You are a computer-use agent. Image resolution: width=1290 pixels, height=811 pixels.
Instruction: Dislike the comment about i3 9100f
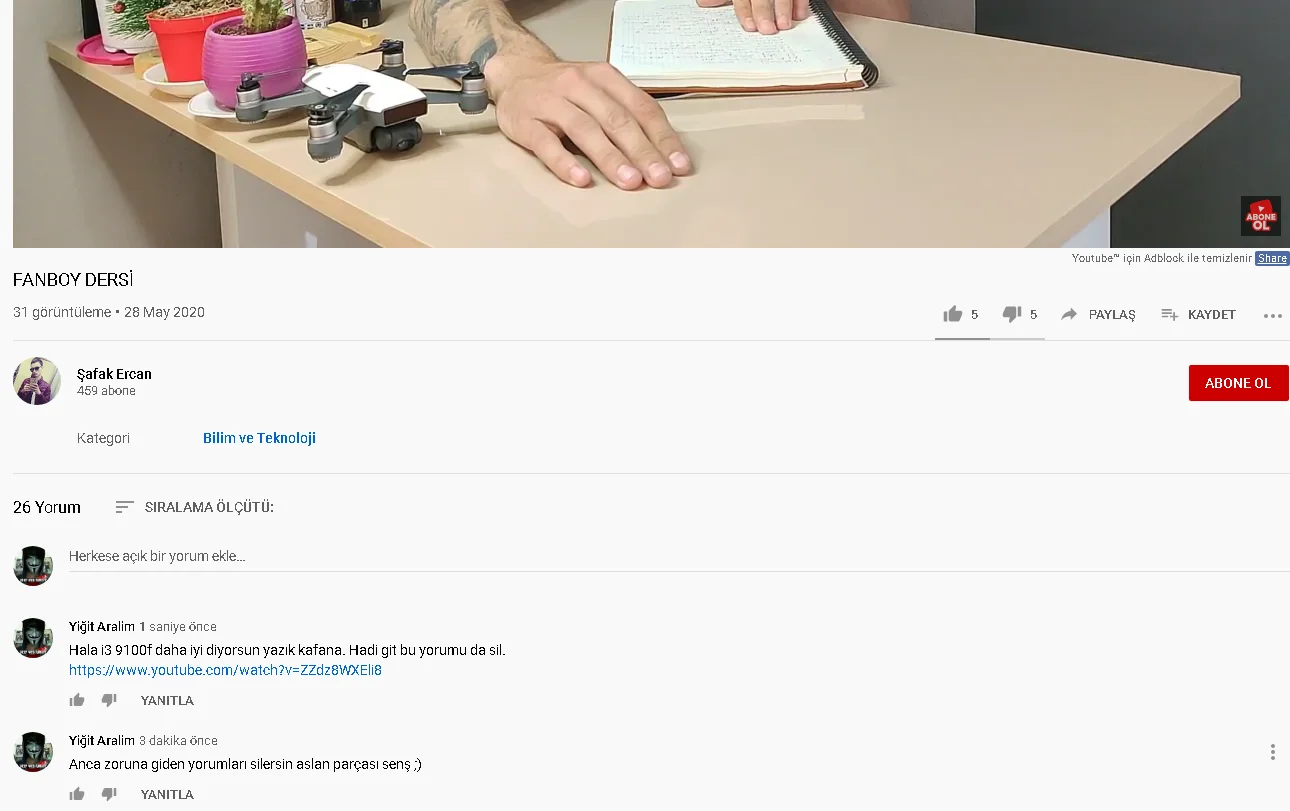click(x=109, y=700)
